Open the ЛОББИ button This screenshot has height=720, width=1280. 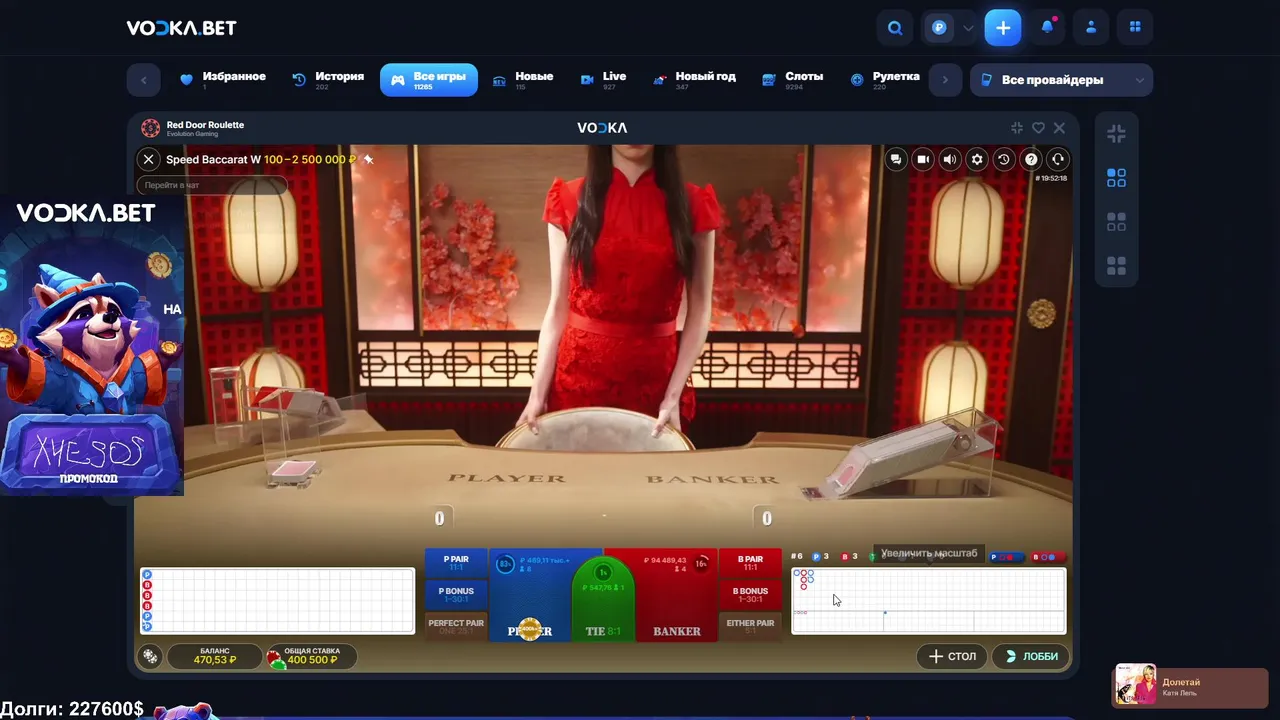coord(1031,656)
